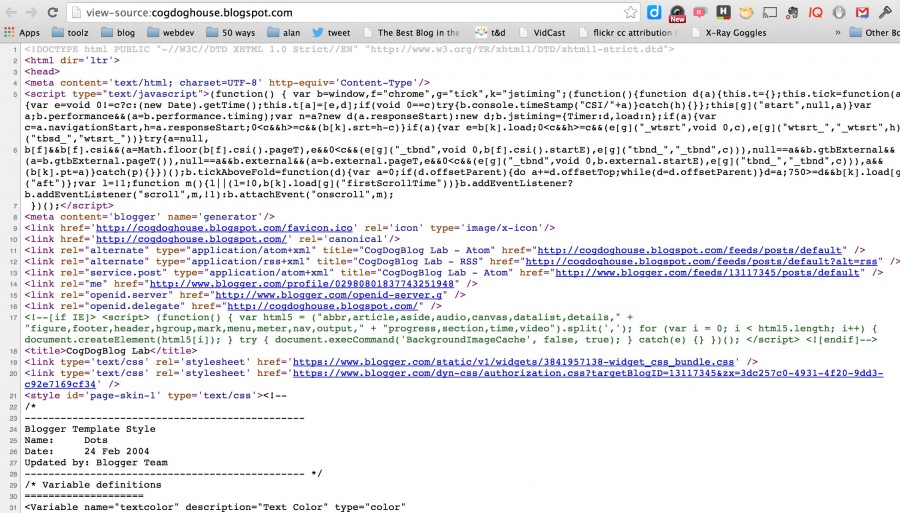Open the red IQ extension
Image resolution: width=900 pixels, height=513 pixels.
tap(813, 13)
